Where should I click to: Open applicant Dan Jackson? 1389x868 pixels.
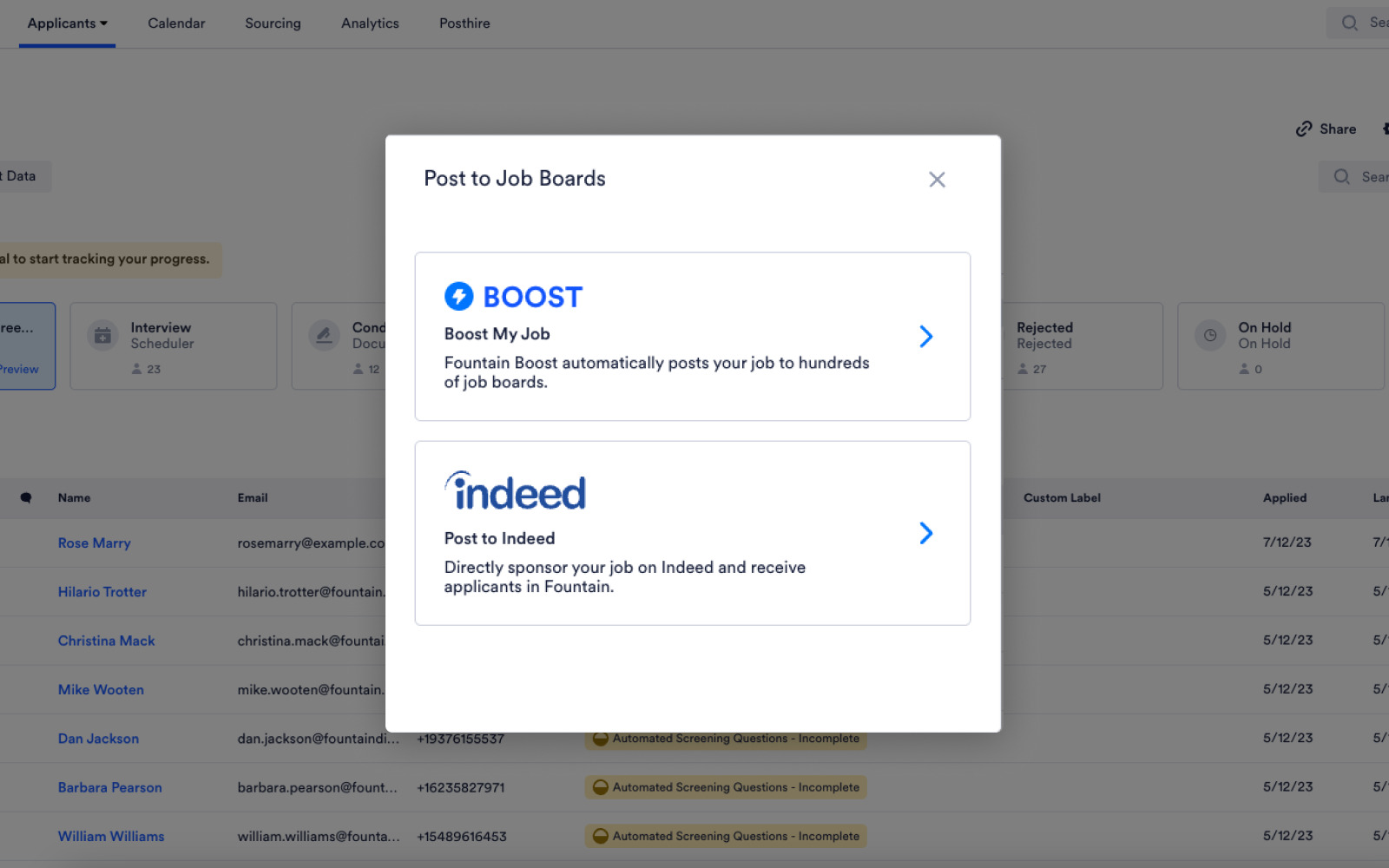[98, 739]
